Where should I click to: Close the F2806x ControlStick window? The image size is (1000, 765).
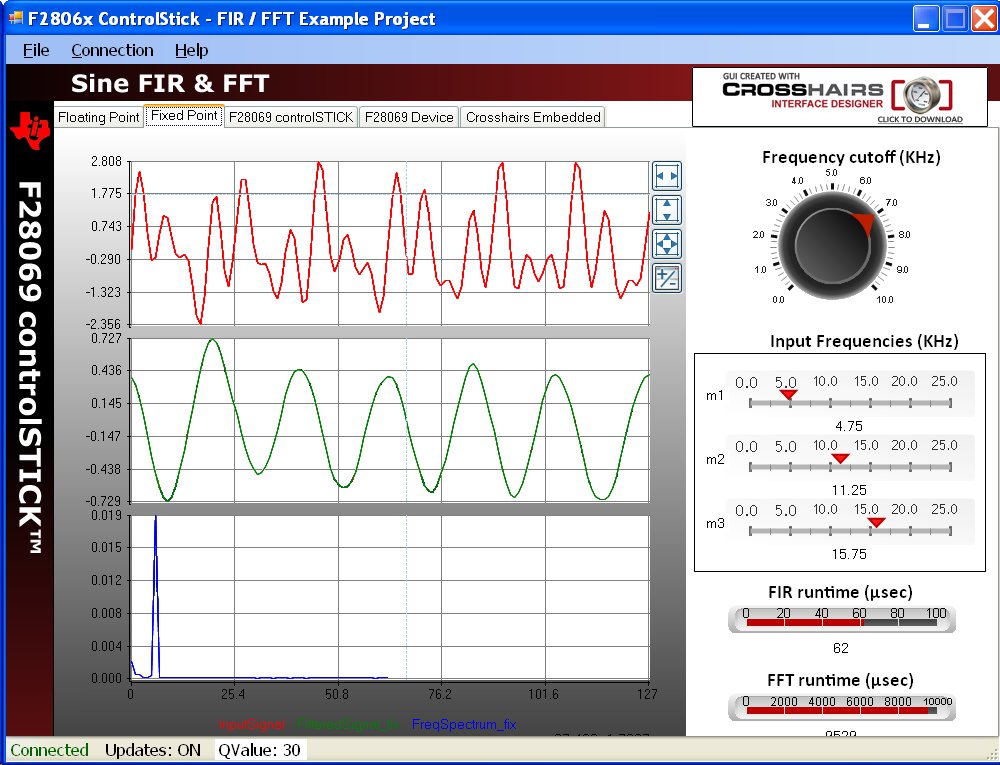[984, 19]
